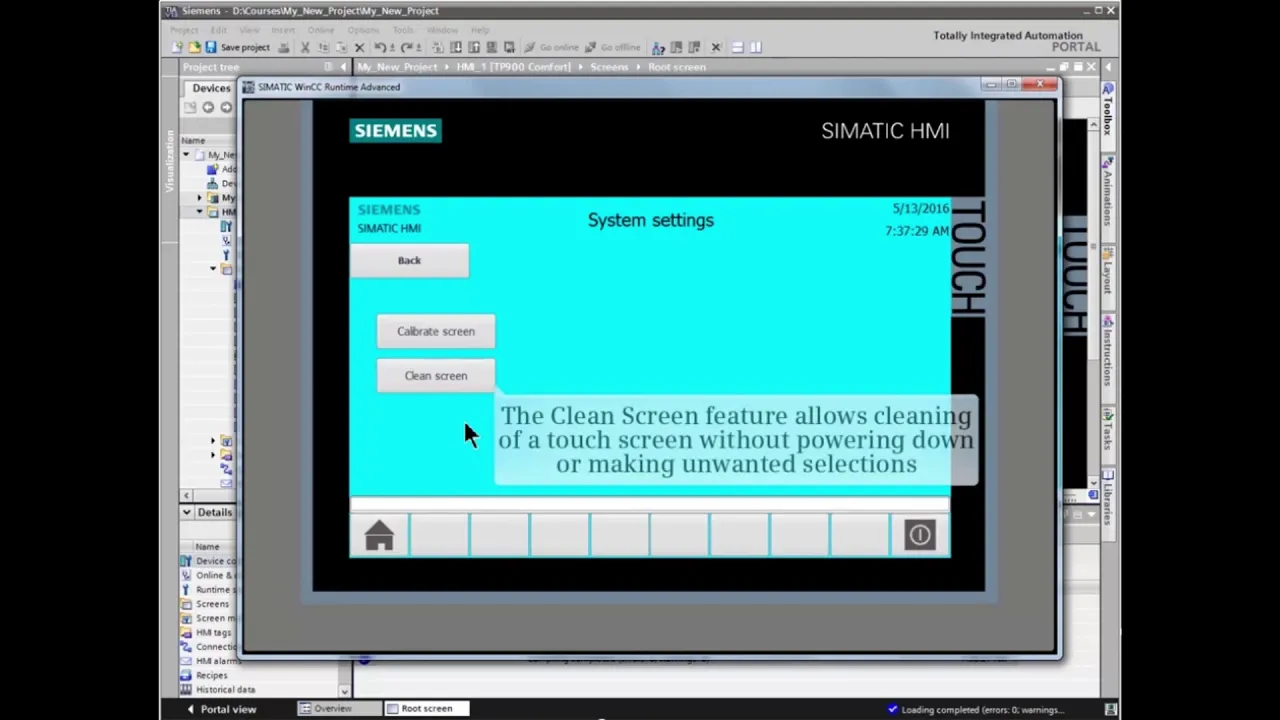Screen dimensions: 1280x720
Task: Click Screens in Details view list
Action: (212, 604)
